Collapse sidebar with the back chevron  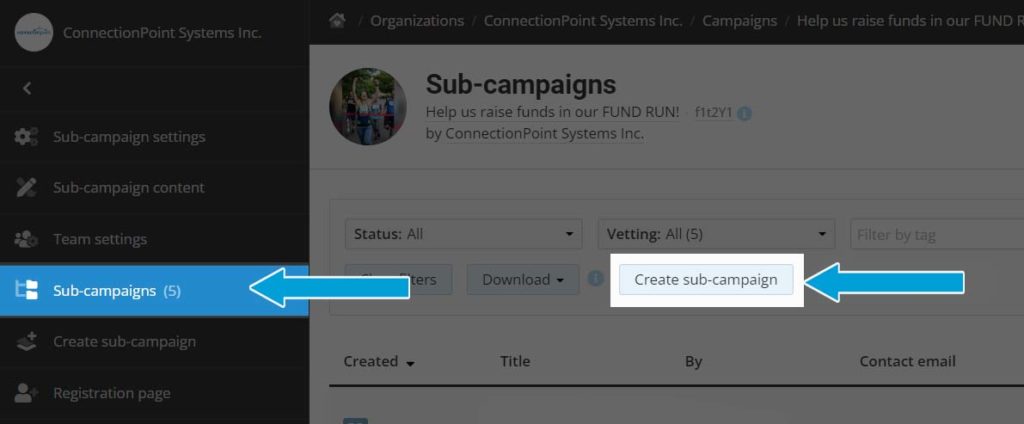pos(27,88)
